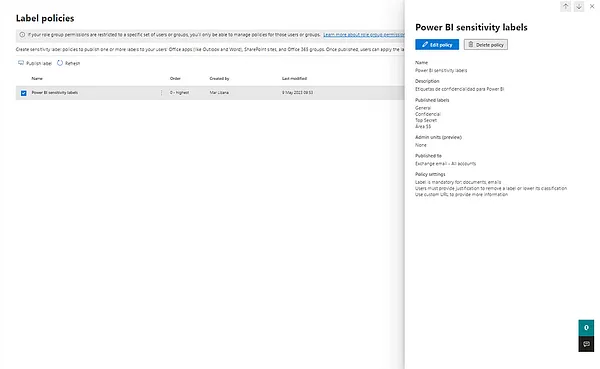Uncheck the Power BI sensitivity labels row

[24, 93]
